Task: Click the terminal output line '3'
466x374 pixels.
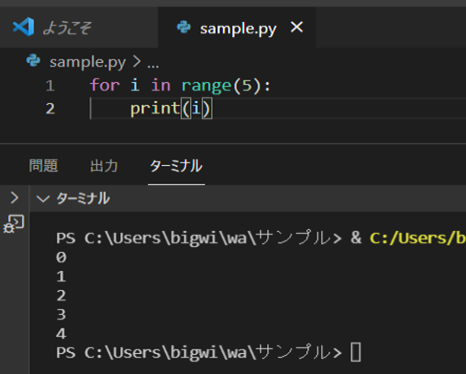Action: click(x=61, y=314)
